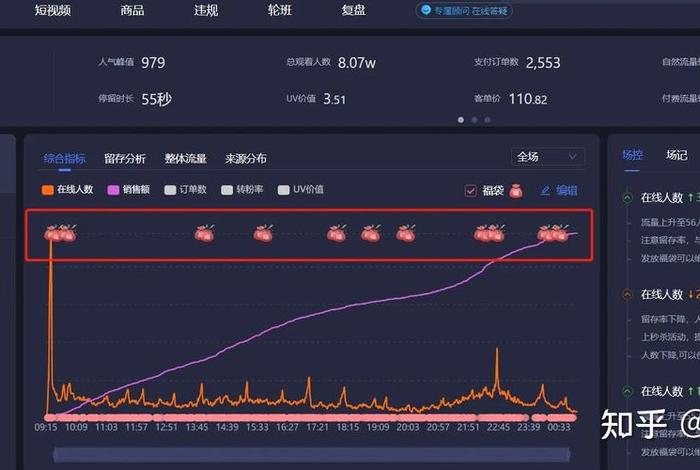
Task: Select the third carousel dot under stats
Action: click(x=487, y=120)
